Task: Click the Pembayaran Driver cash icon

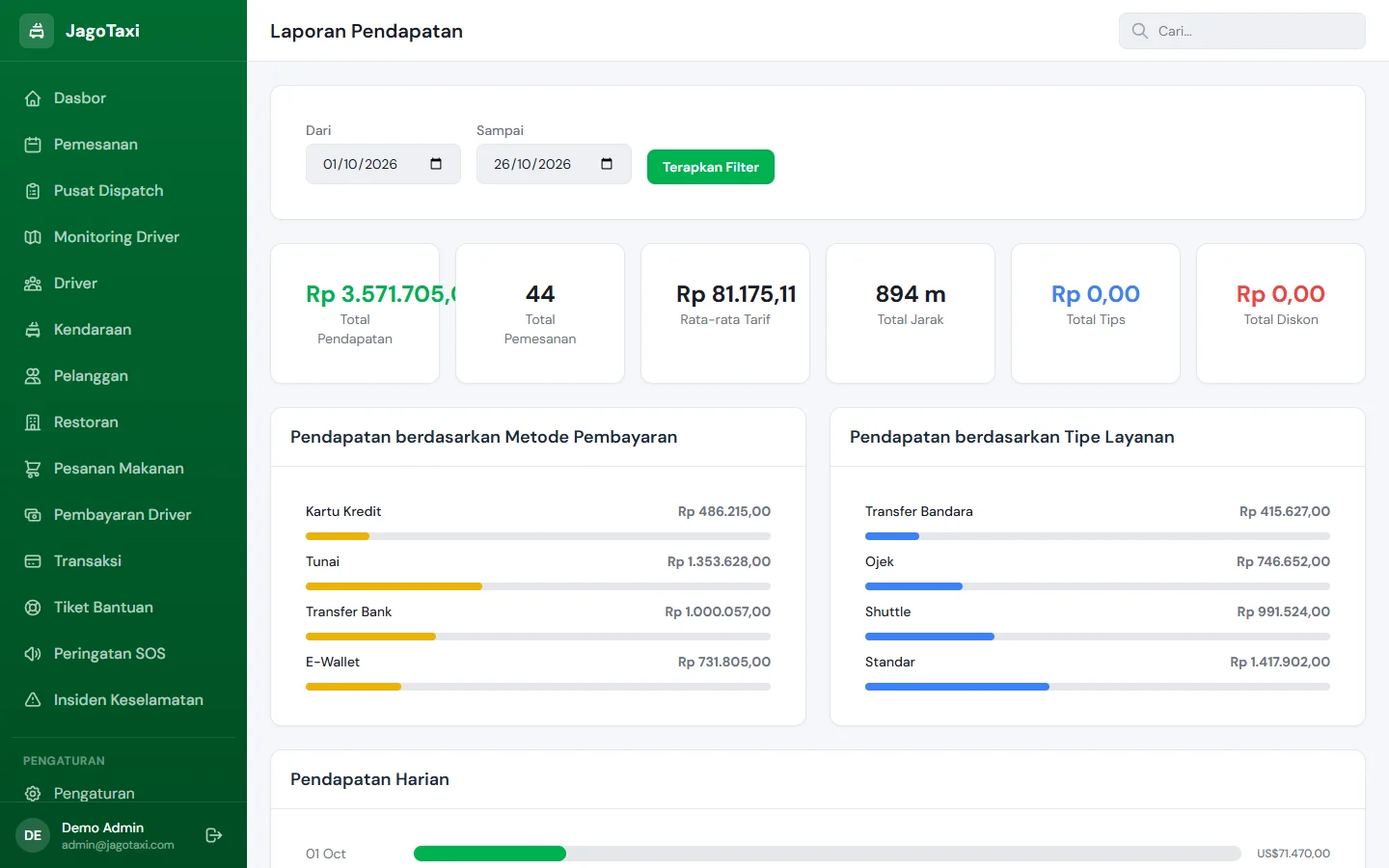Action: [33, 515]
